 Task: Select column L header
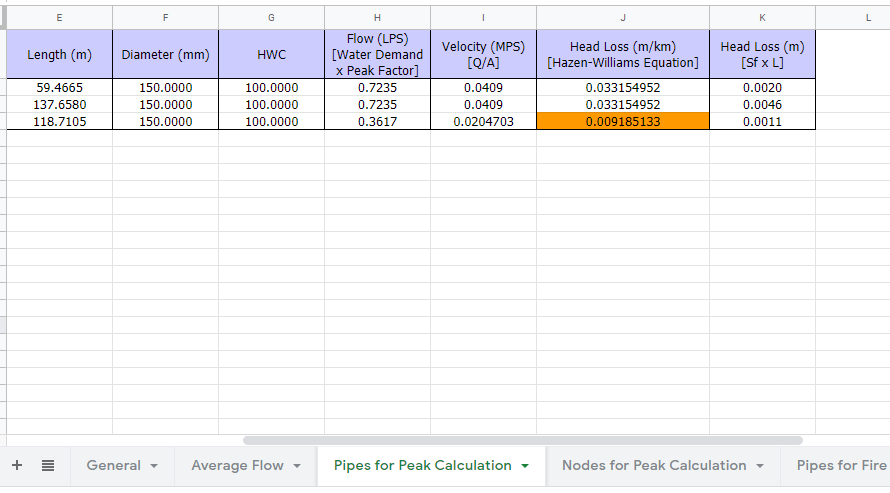pyautogui.click(x=853, y=18)
